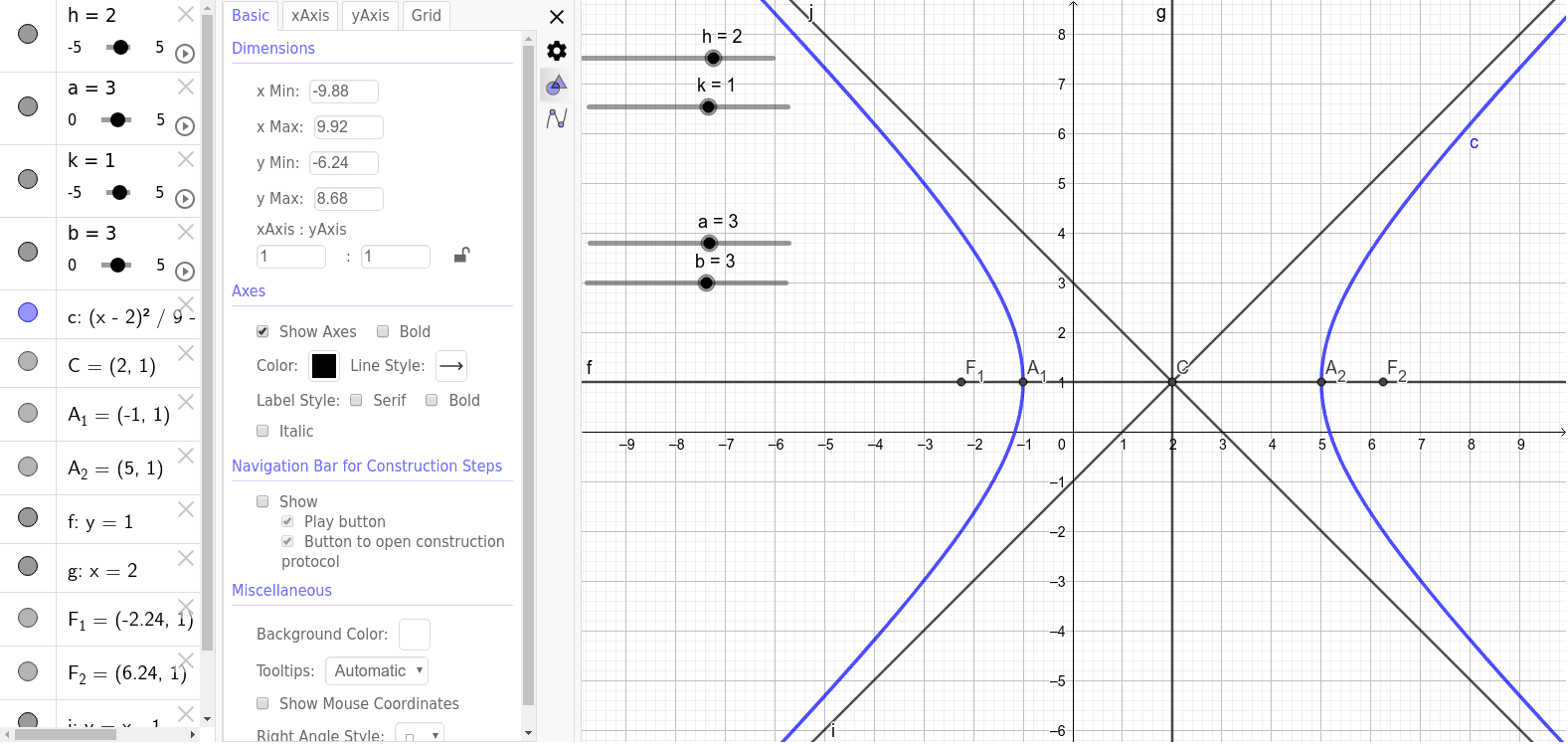Switch to the xAxis tab
Viewport: 1568px width, 744px height.
pos(310,16)
